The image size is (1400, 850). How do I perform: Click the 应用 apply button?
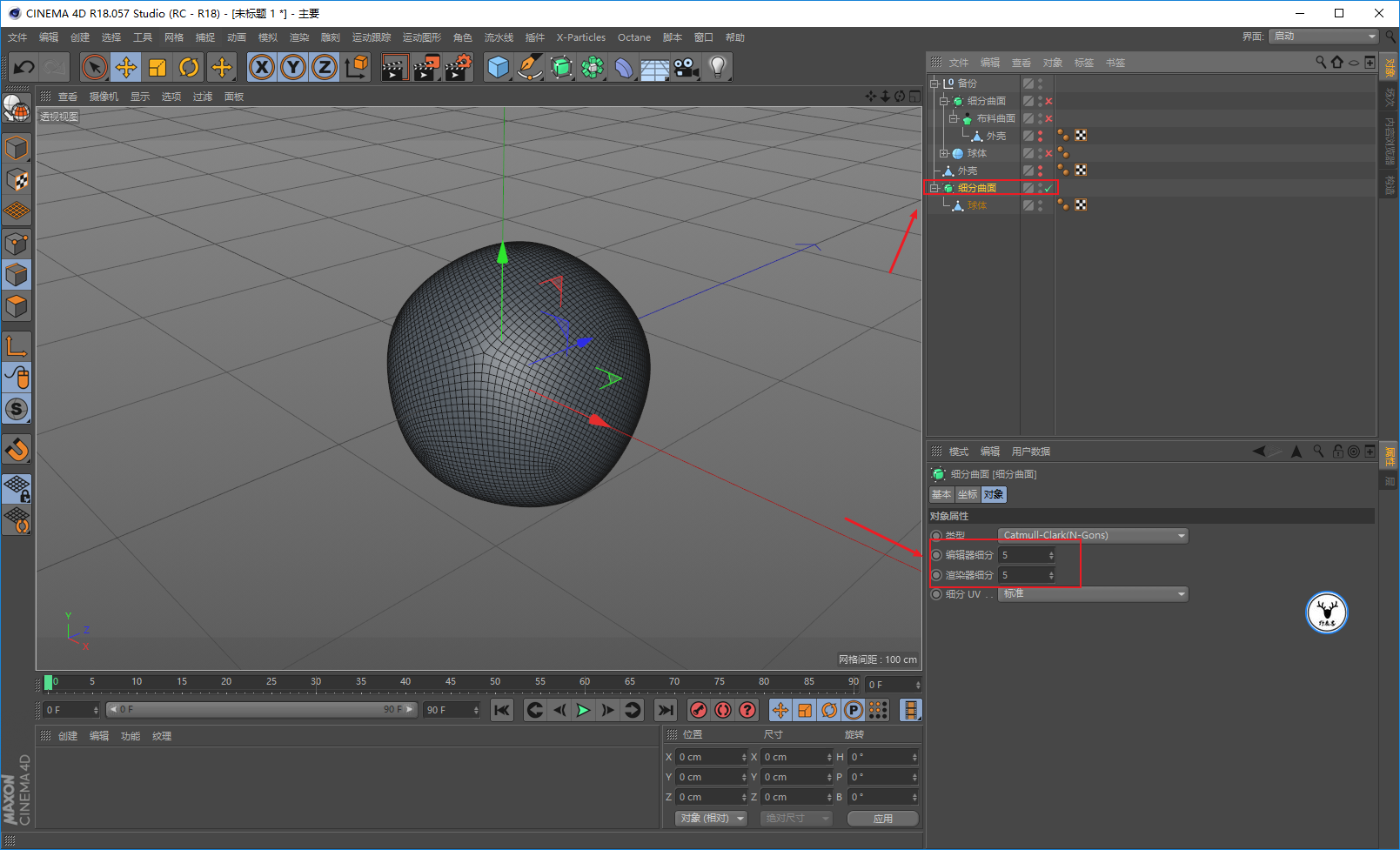pos(883,819)
